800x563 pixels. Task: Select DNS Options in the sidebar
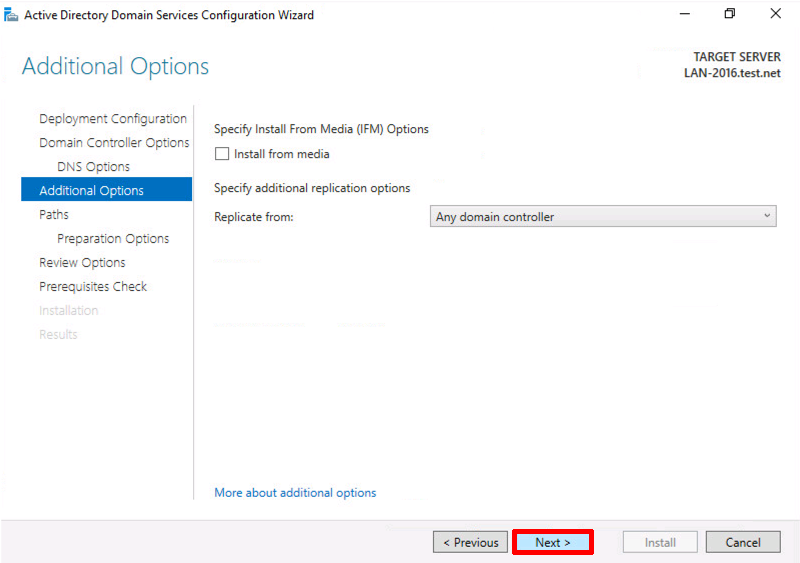coord(93,166)
